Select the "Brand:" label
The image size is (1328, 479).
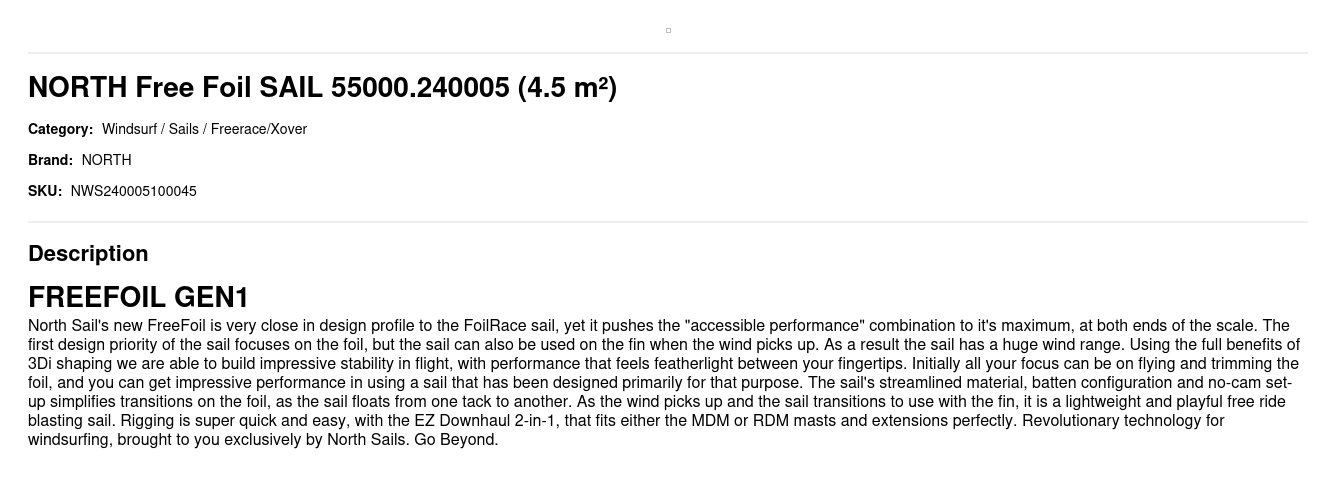click(50, 160)
